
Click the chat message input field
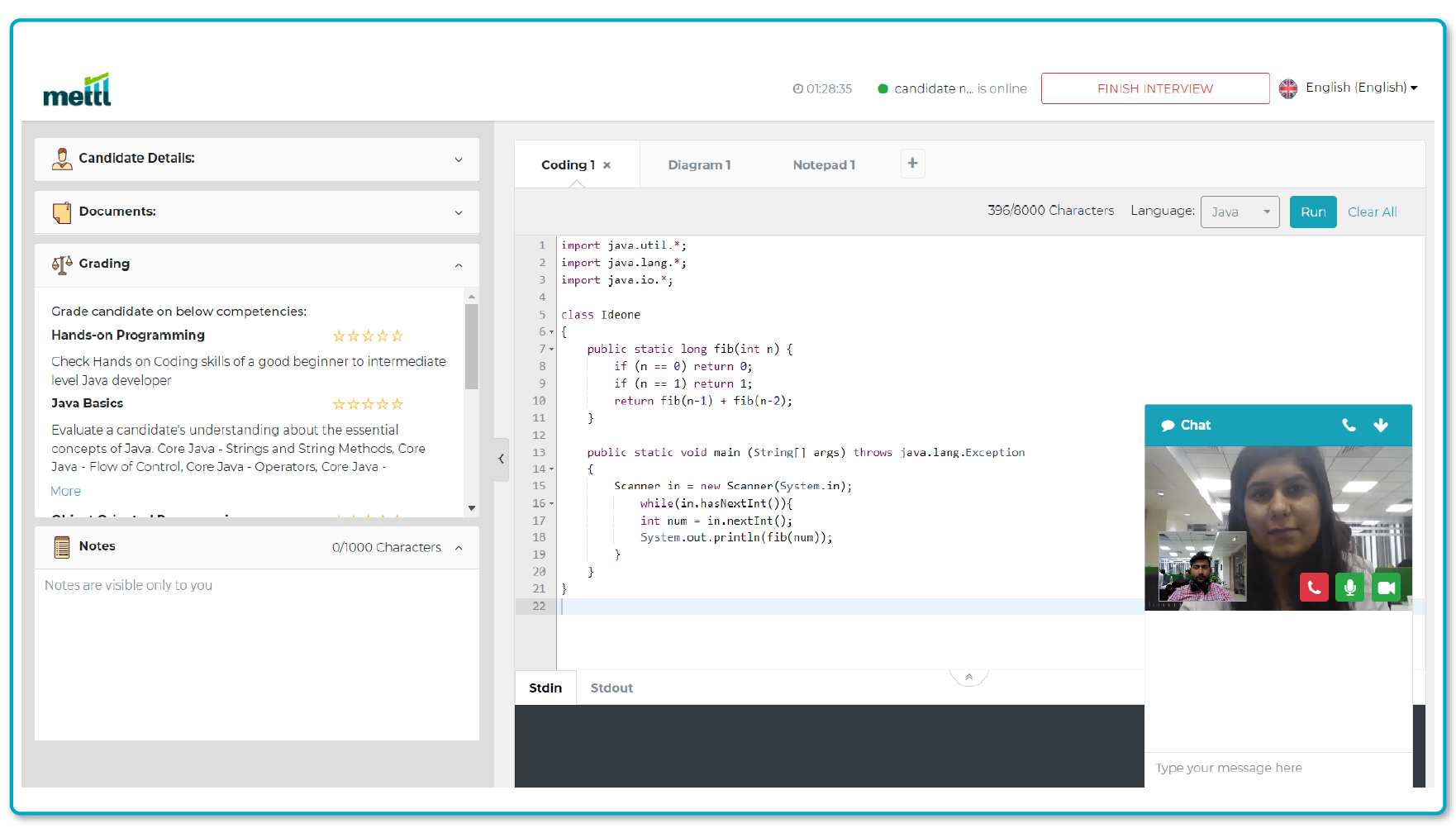click(1278, 769)
